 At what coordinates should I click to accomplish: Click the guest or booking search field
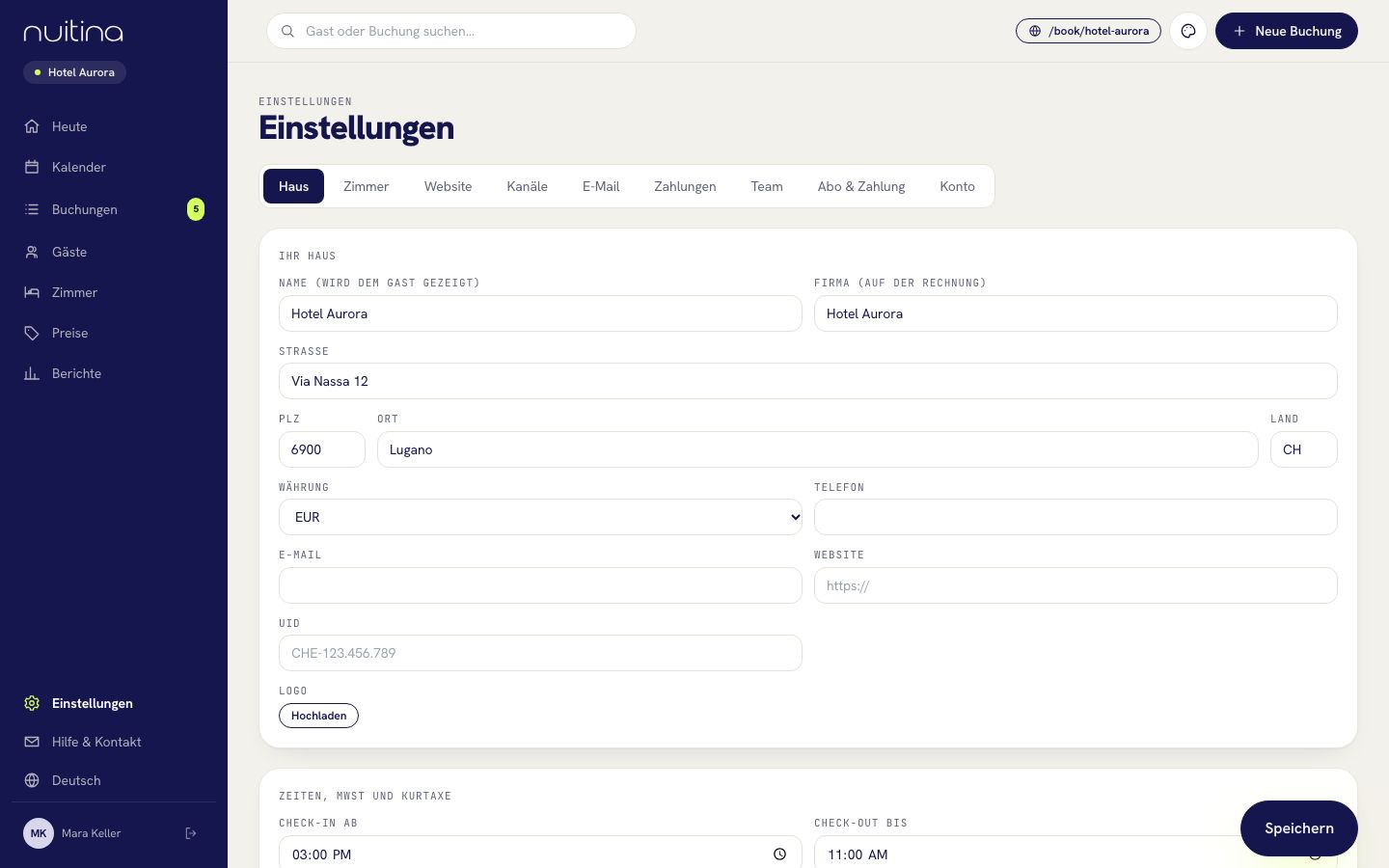tap(451, 31)
